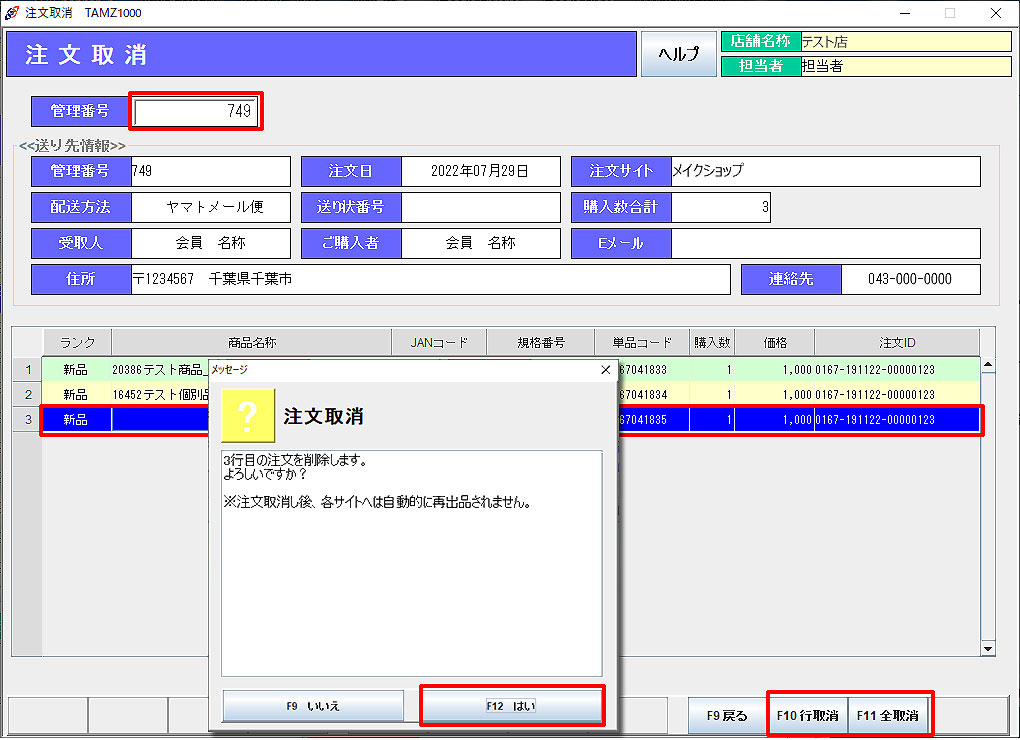Viewport: 1020px width, 740px height.
Task: Click the F10 行取消 button
Action: (807, 716)
